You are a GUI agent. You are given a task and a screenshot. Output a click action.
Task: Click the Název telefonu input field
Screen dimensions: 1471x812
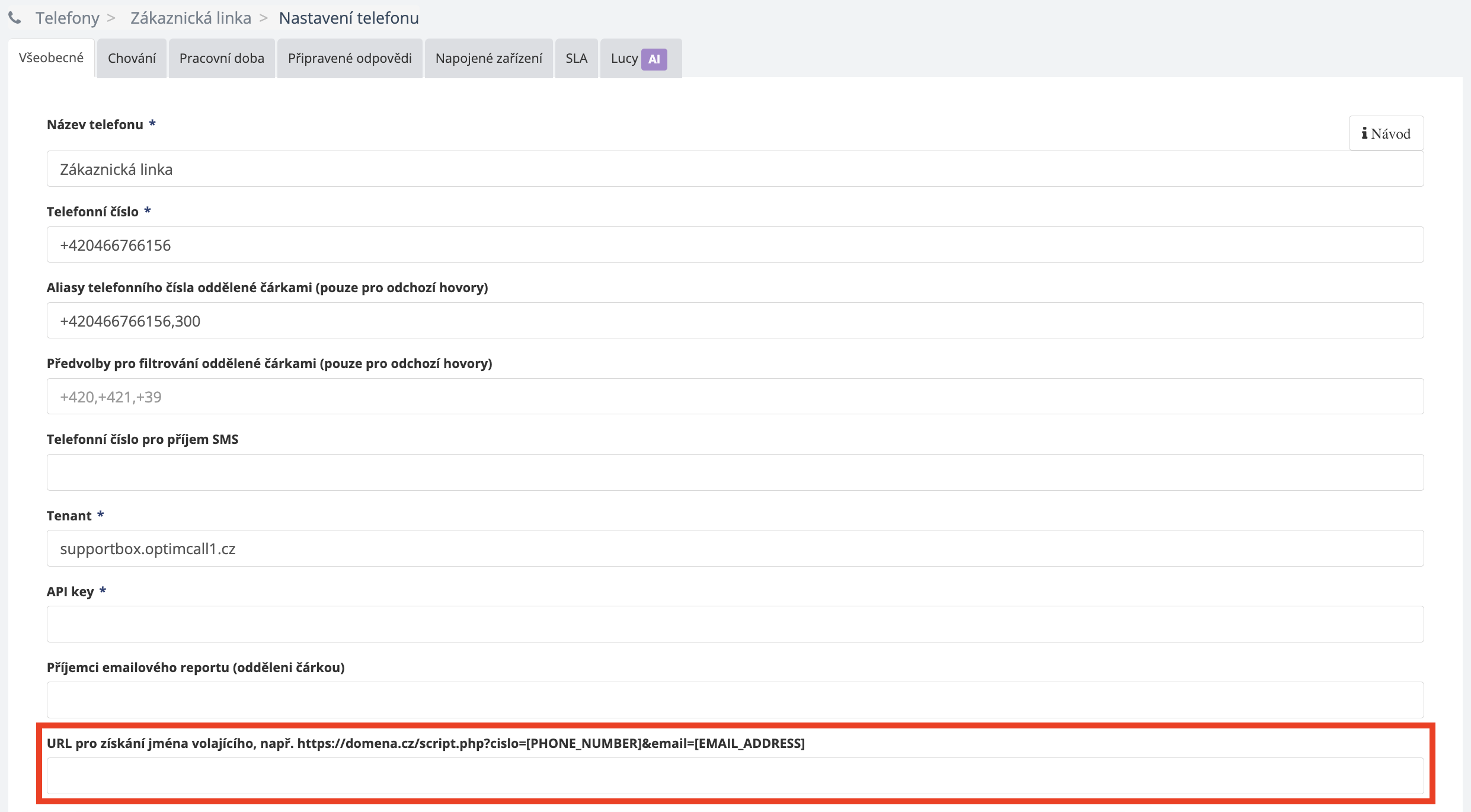[x=735, y=169]
